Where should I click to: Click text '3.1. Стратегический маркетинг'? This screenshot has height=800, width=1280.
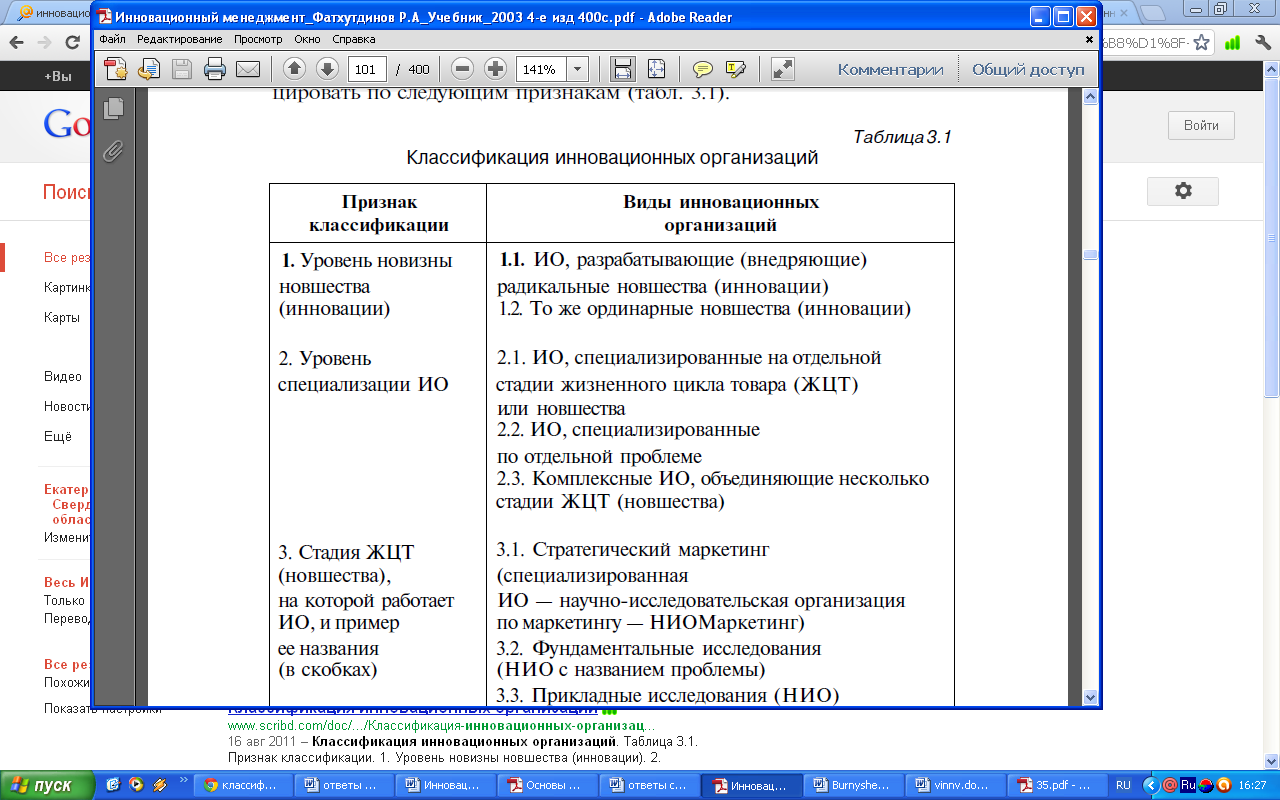633,550
